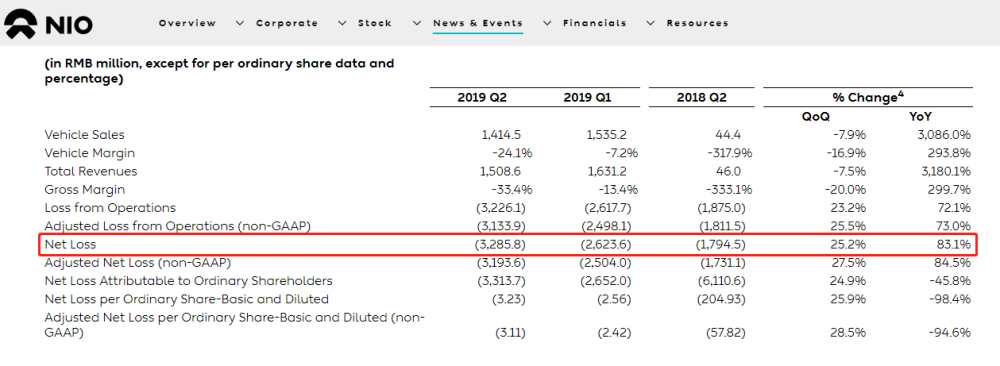This screenshot has width=1000, height=366.
Task: Click the YoY column subheader
Action: (x=922, y=117)
